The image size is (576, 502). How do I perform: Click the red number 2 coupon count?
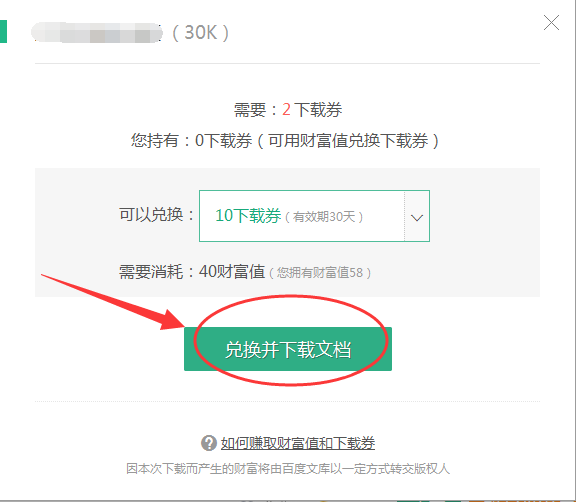(287, 109)
